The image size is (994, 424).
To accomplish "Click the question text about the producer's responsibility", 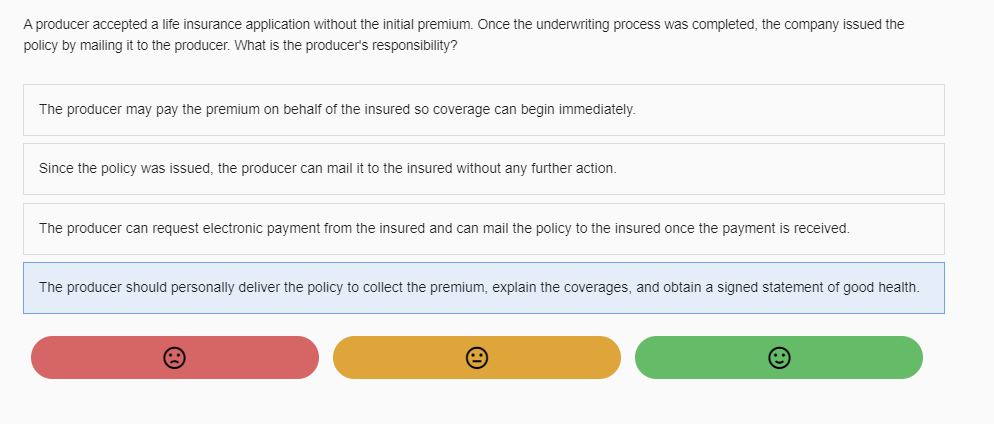I will [x=463, y=35].
